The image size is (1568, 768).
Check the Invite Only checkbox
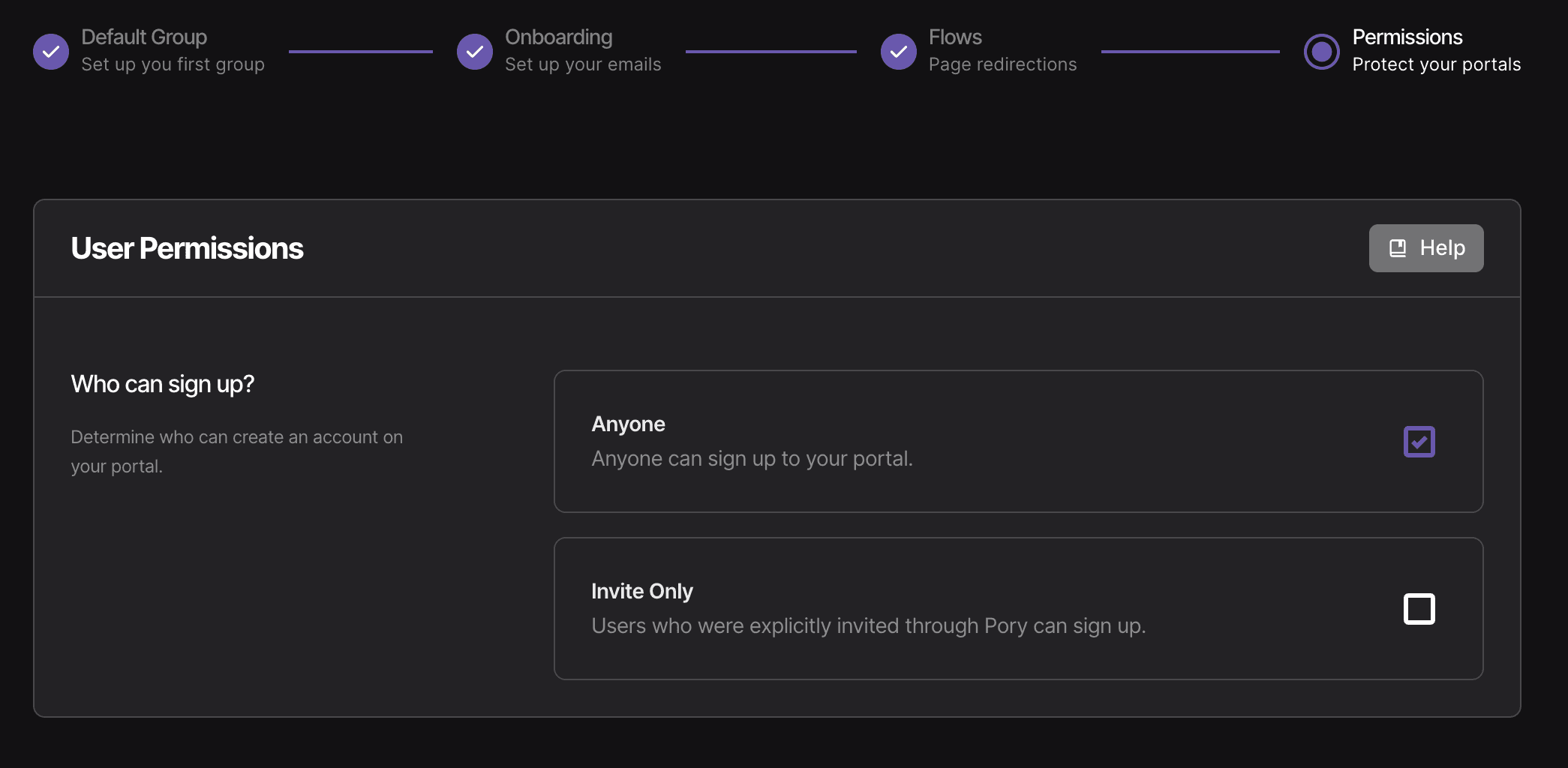(x=1419, y=609)
